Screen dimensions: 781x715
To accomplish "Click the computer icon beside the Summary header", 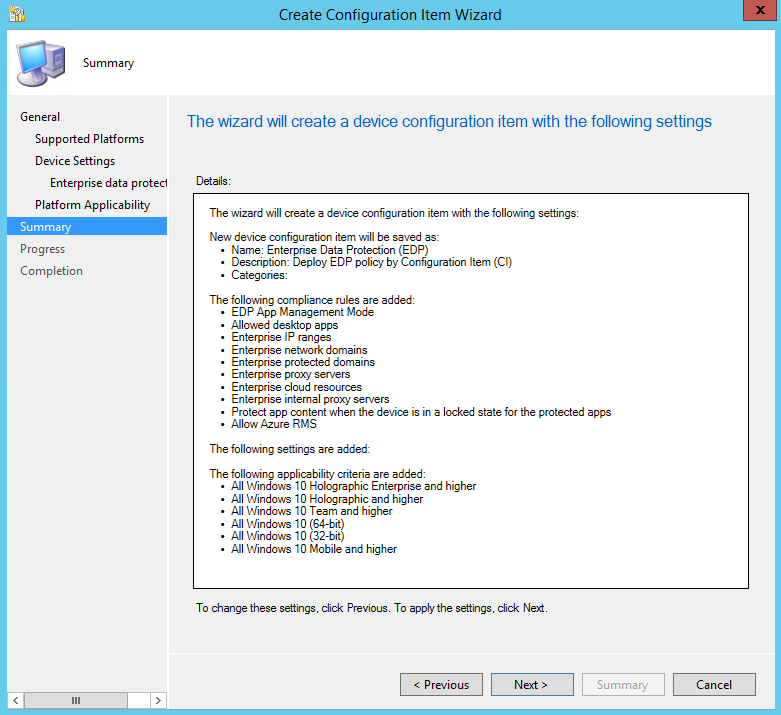I will (x=39, y=63).
